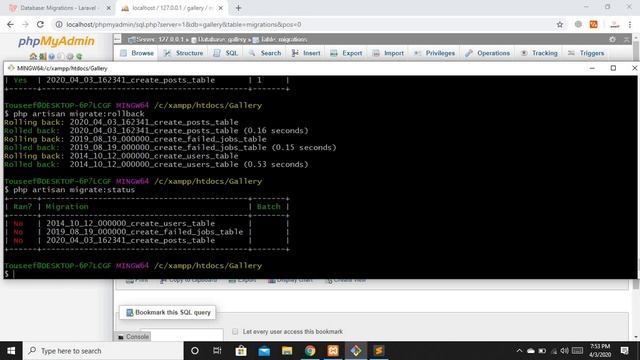Open a new browser tab
Image resolution: width=640 pixels, height=360 pixels.
click(238, 8)
